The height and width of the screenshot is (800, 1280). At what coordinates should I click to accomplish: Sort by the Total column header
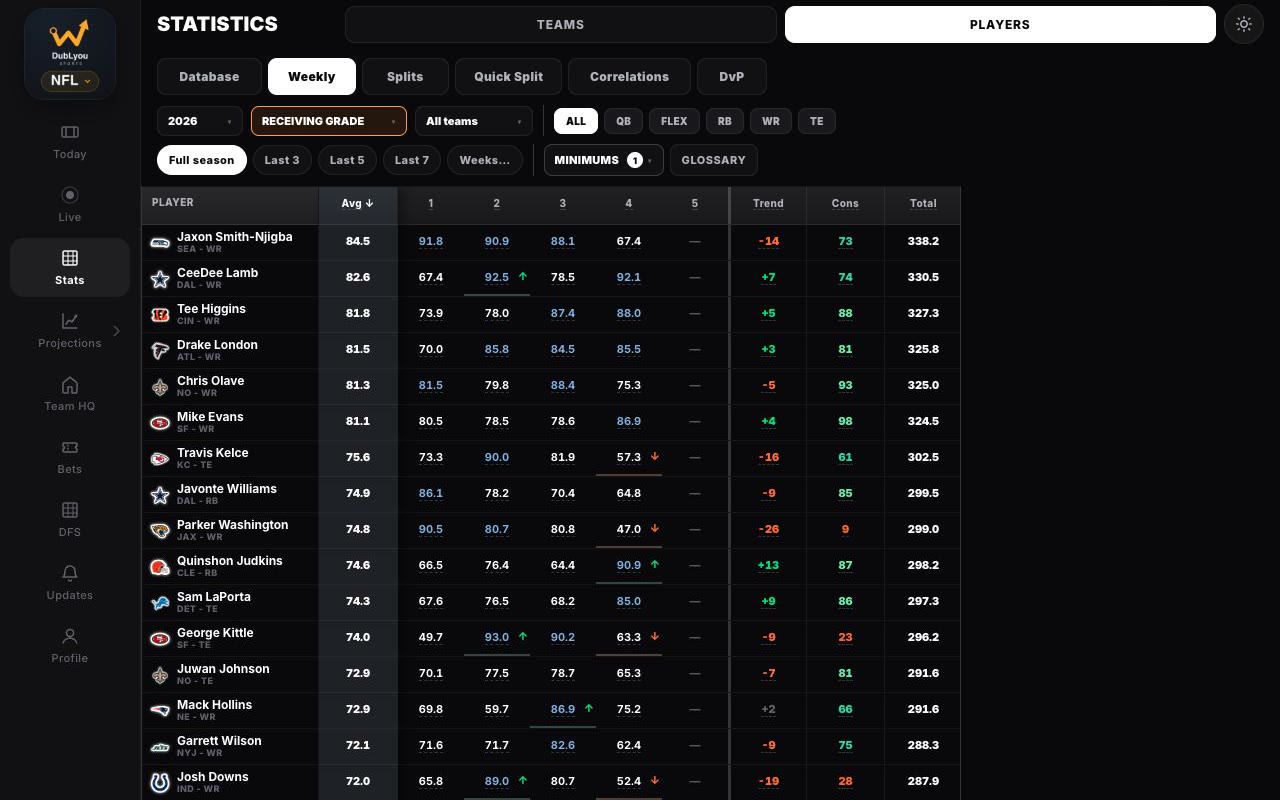[x=923, y=204]
